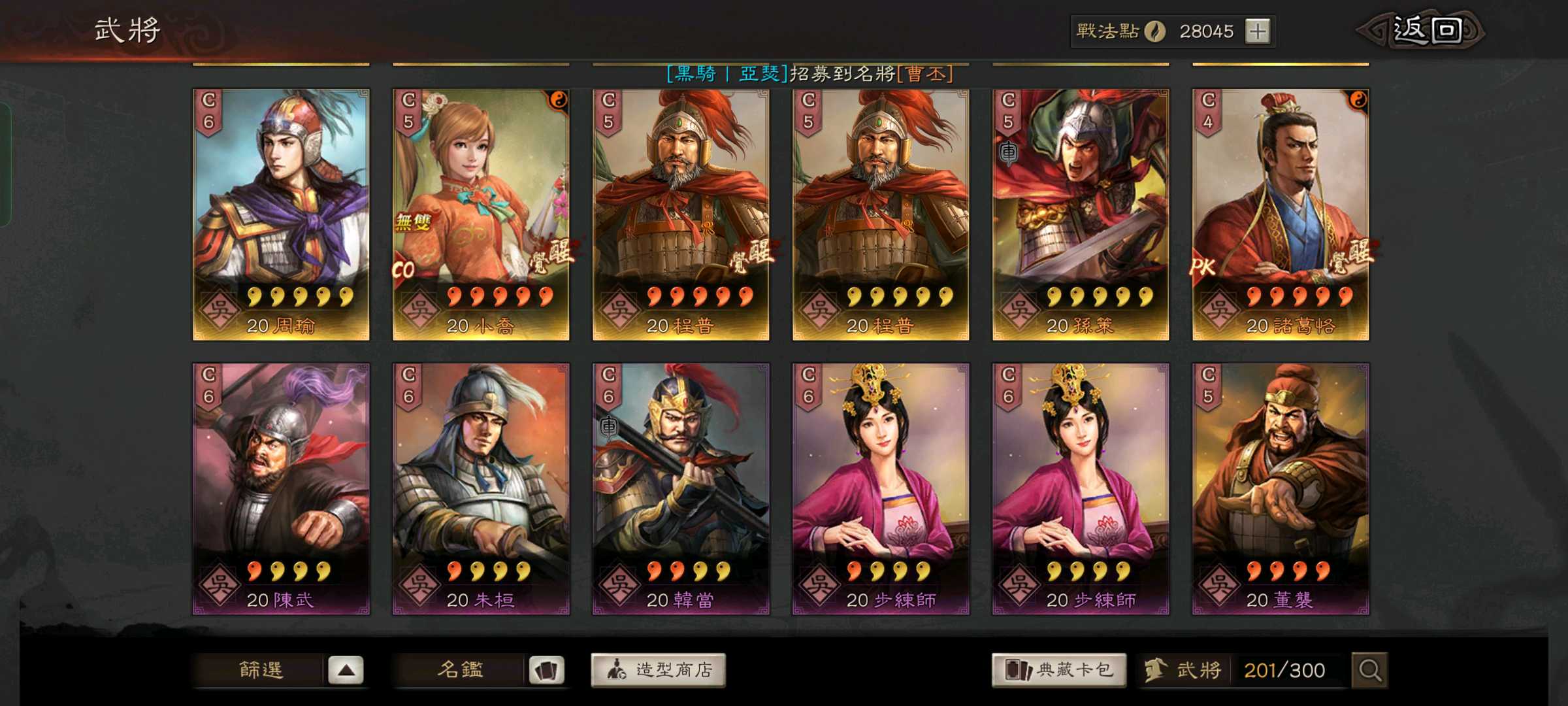Select the 武將 count tab
This screenshot has height=706, width=1568.
pos(1183,670)
